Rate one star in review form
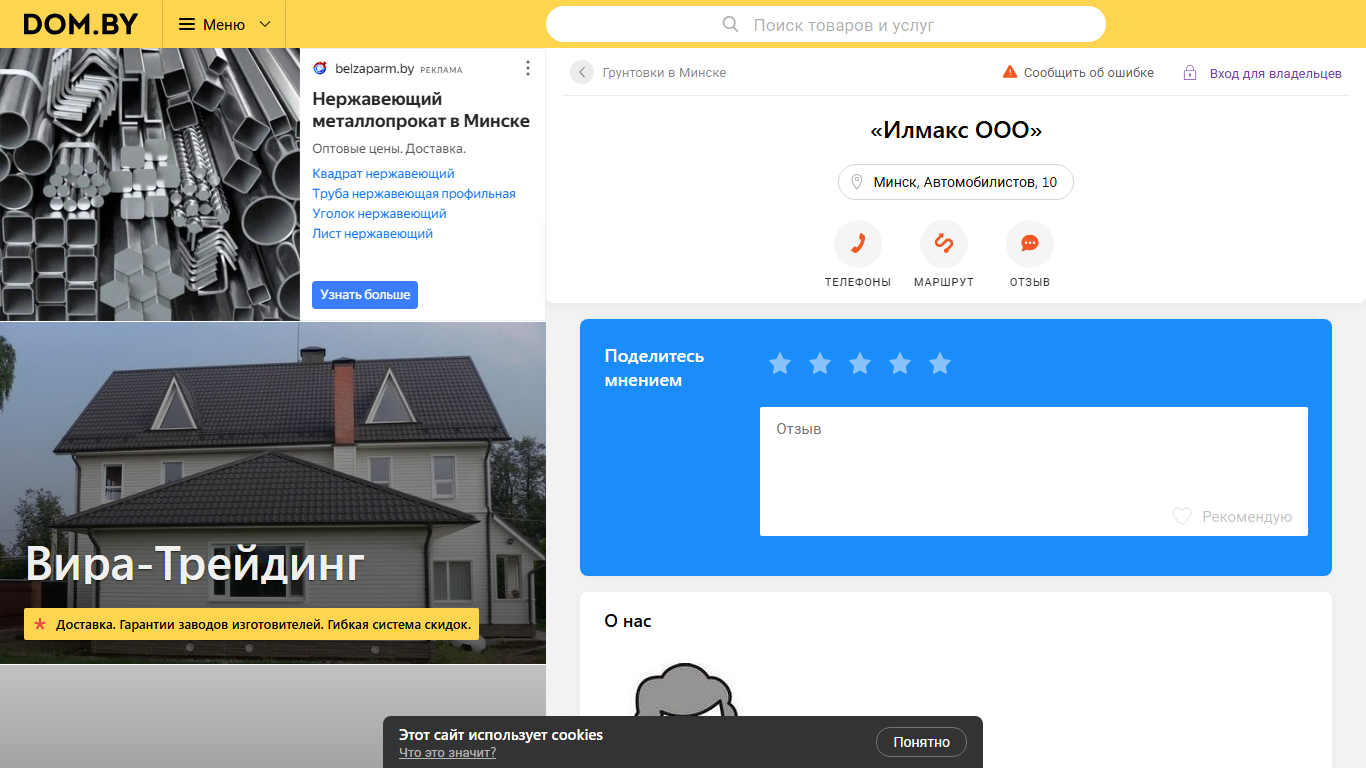 tap(780, 364)
